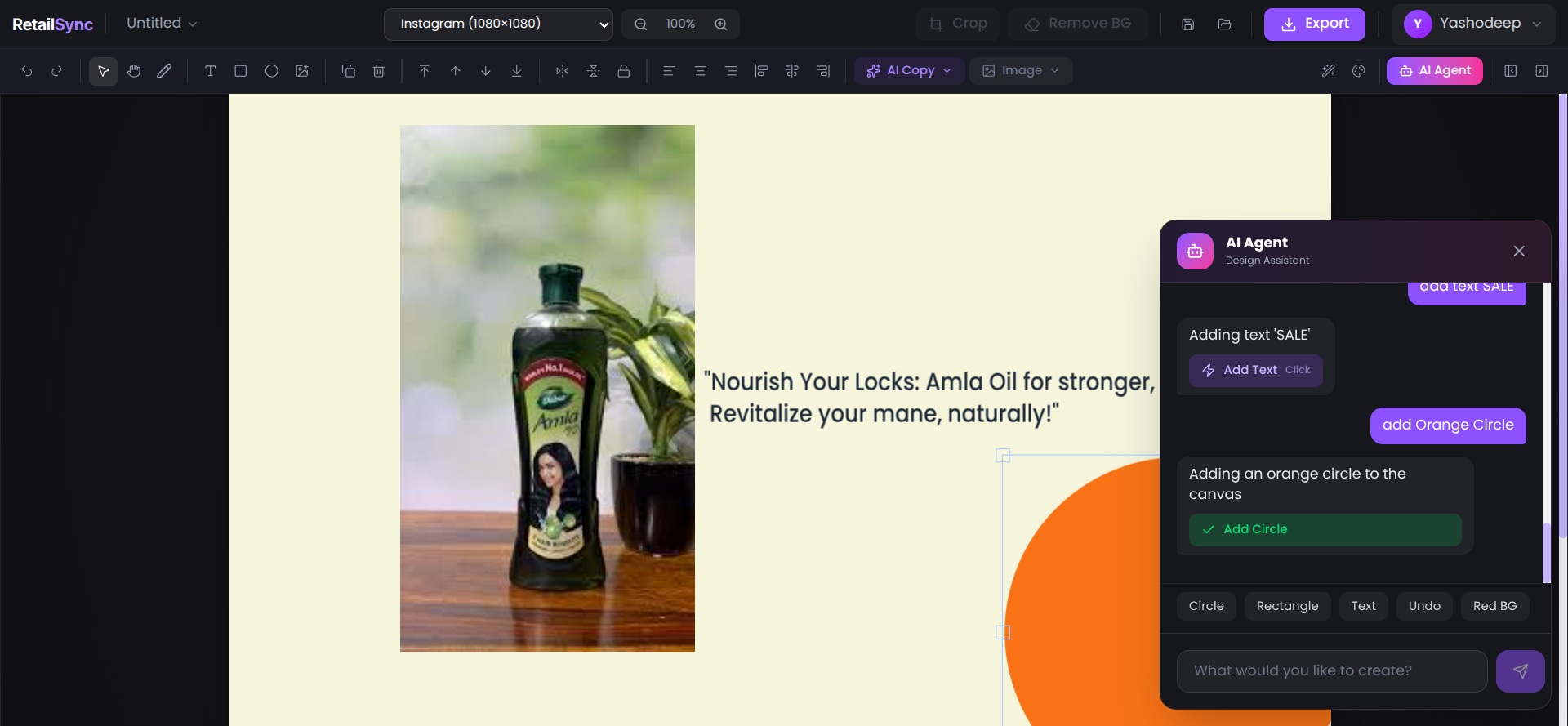Click align text left icon
The image size is (1568, 726).
pyautogui.click(x=669, y=71)
